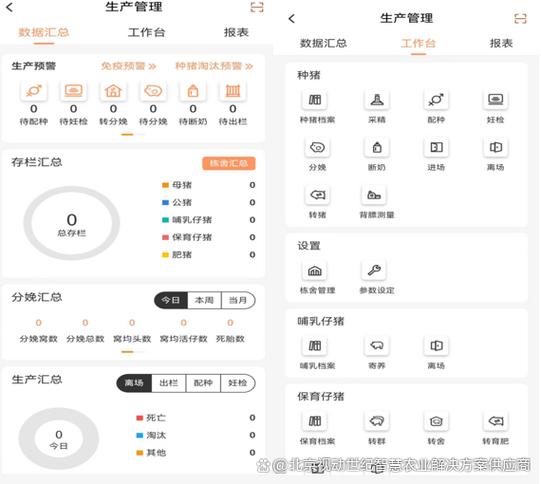Tap the 分娩总数 value

pyautogui.click(x=85, y=323)
